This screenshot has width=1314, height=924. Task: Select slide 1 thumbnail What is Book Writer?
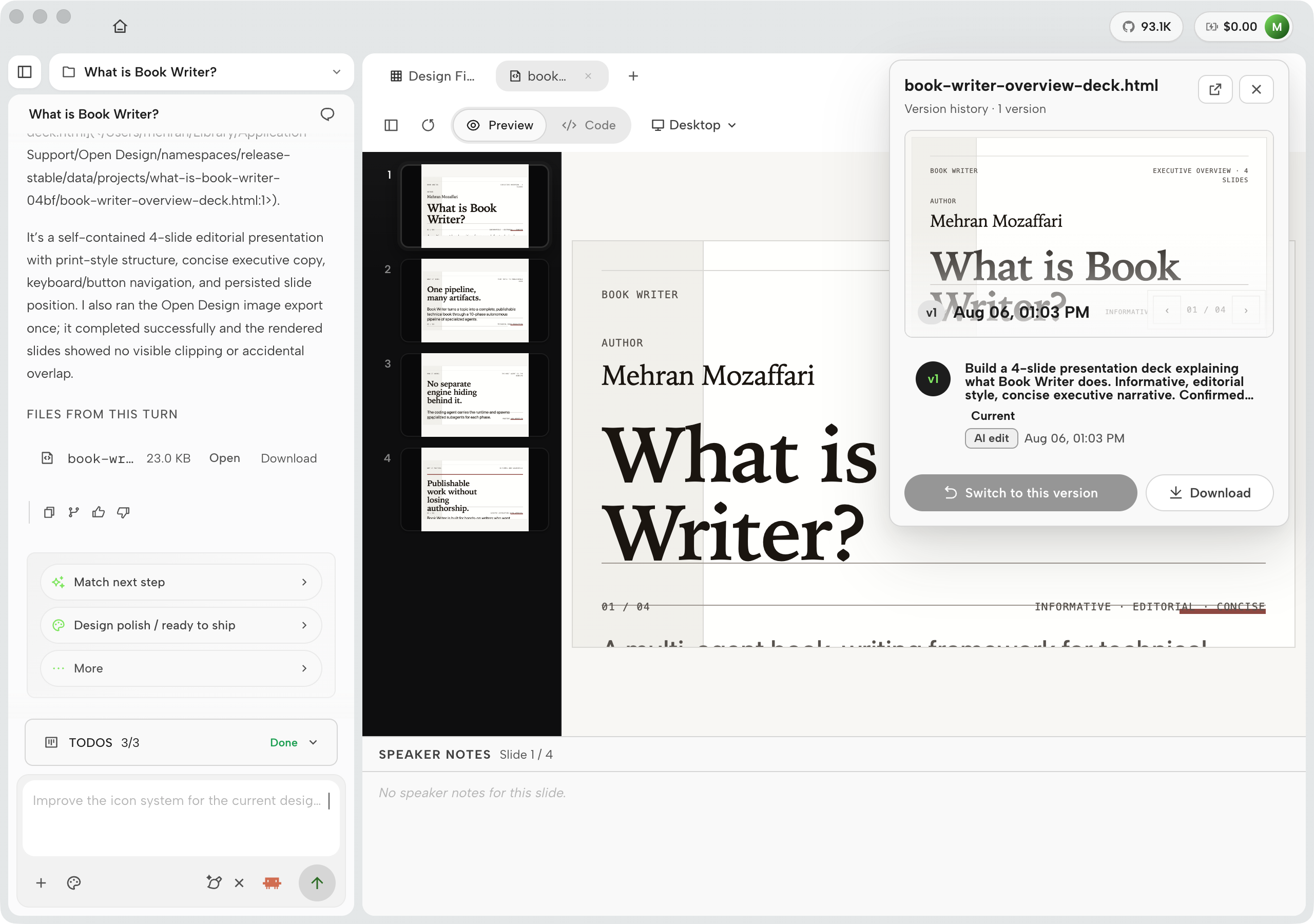[474, 205]
